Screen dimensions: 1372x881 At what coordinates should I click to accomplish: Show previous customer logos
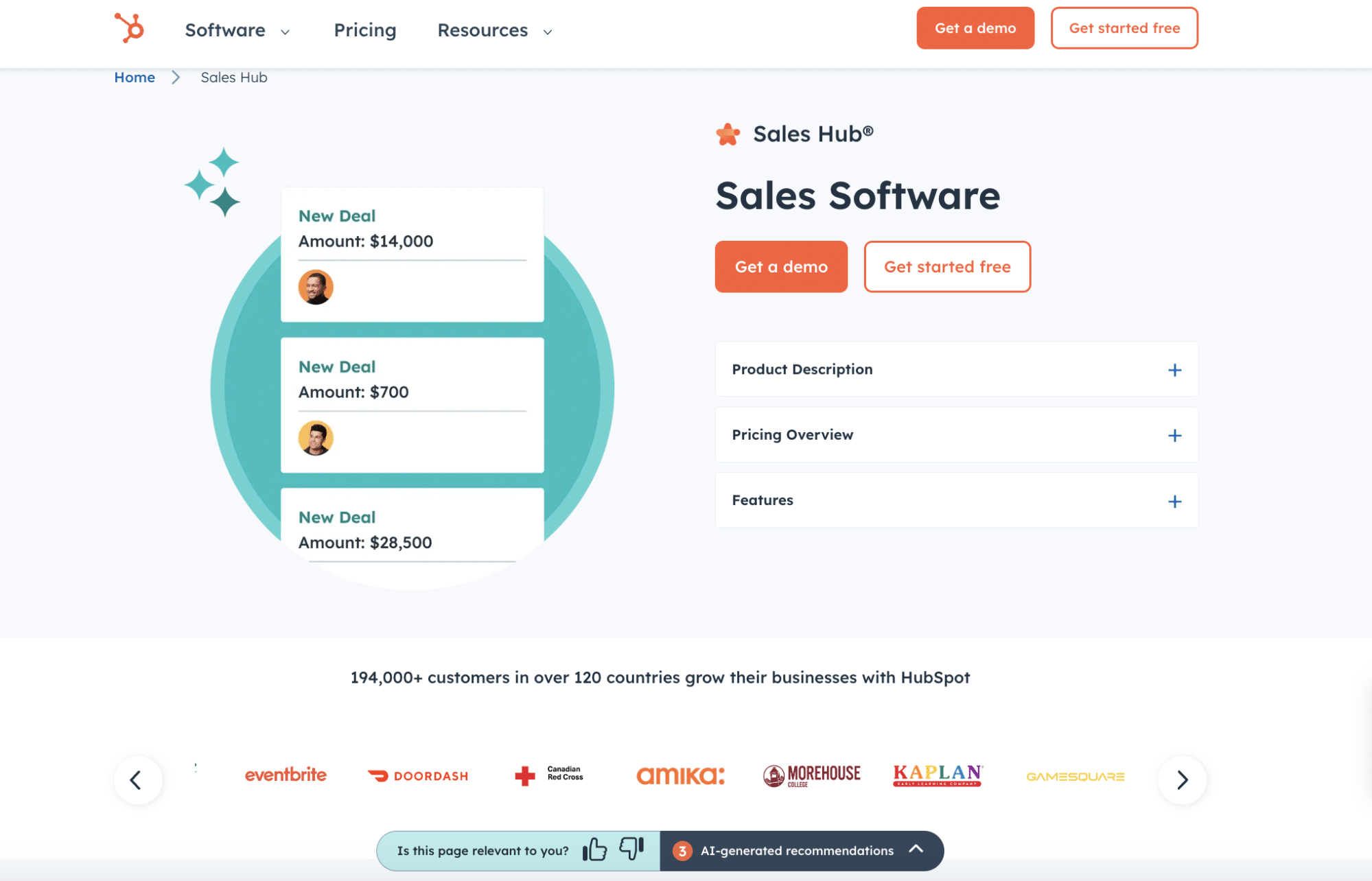[138, 780]
